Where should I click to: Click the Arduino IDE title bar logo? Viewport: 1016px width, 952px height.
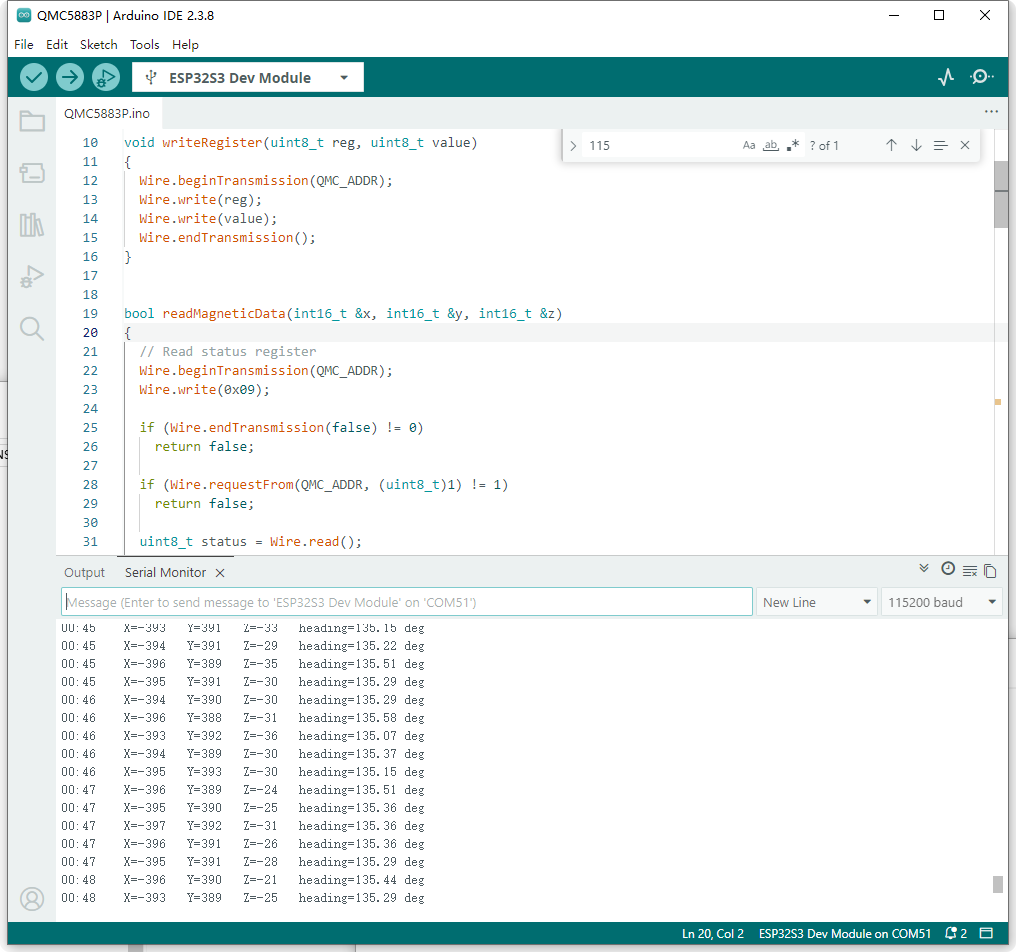(x=24, y=15)
